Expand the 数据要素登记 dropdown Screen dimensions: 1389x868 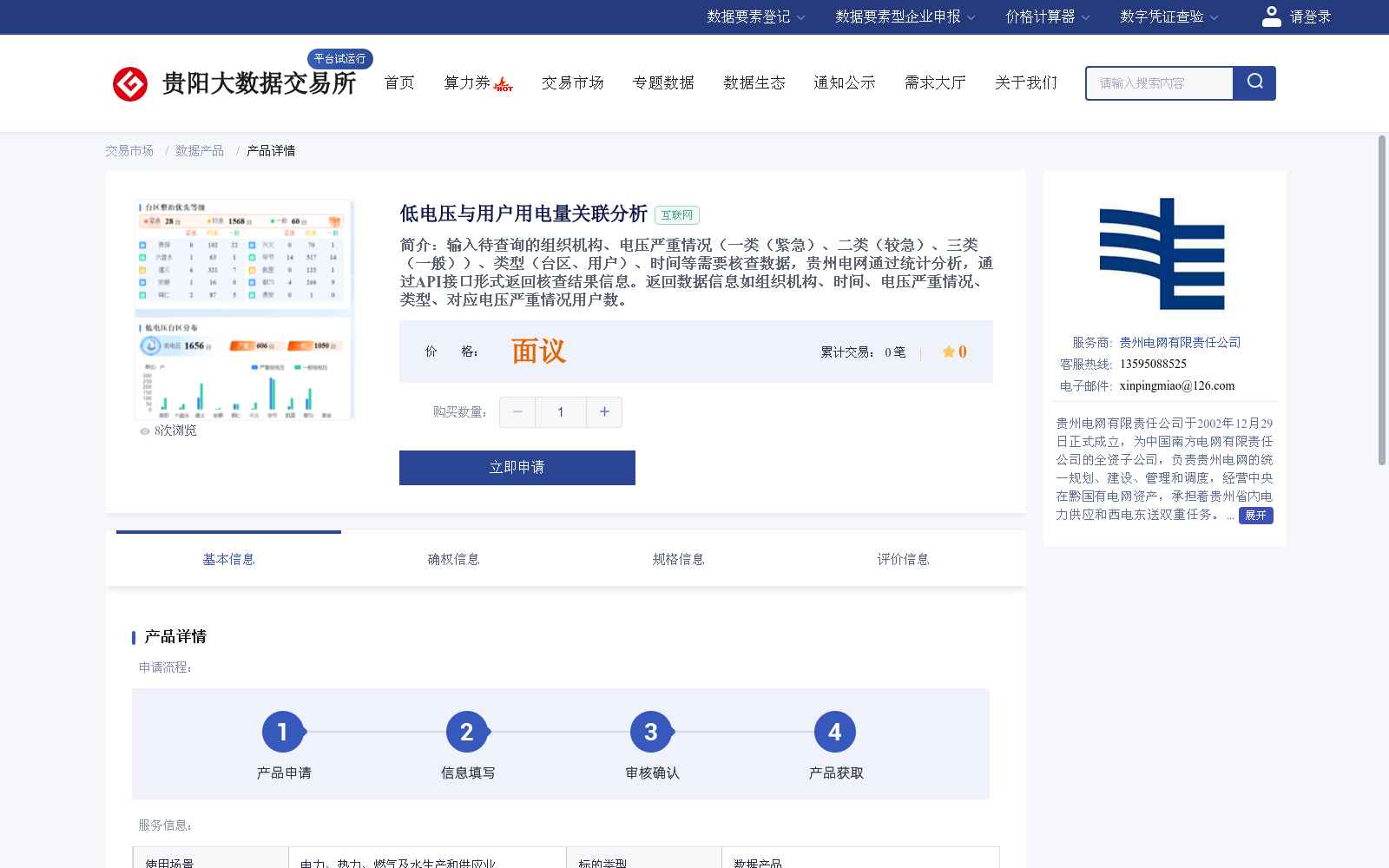pos(755,16)
